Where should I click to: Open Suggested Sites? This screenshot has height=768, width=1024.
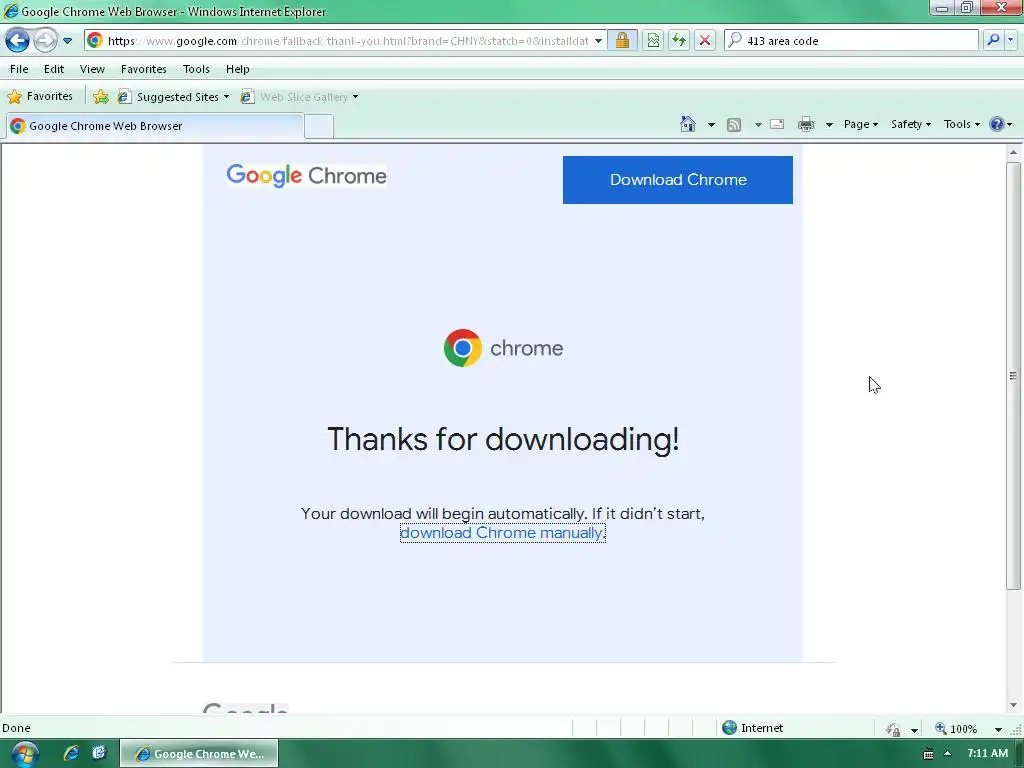pyautogui.click(x=173, y=97)
